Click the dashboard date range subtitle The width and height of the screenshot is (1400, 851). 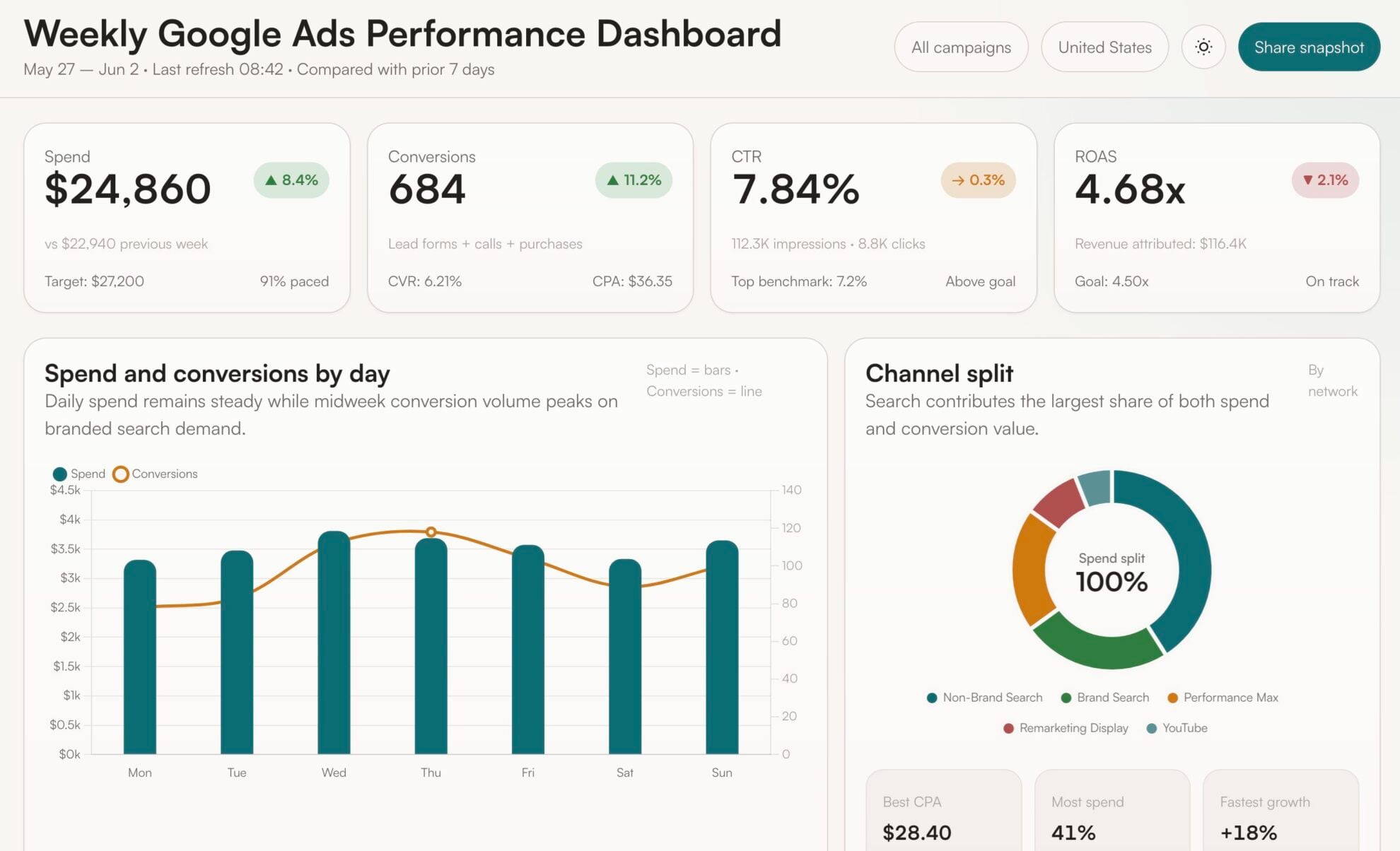pyautogui.click(x=259, y=69)
